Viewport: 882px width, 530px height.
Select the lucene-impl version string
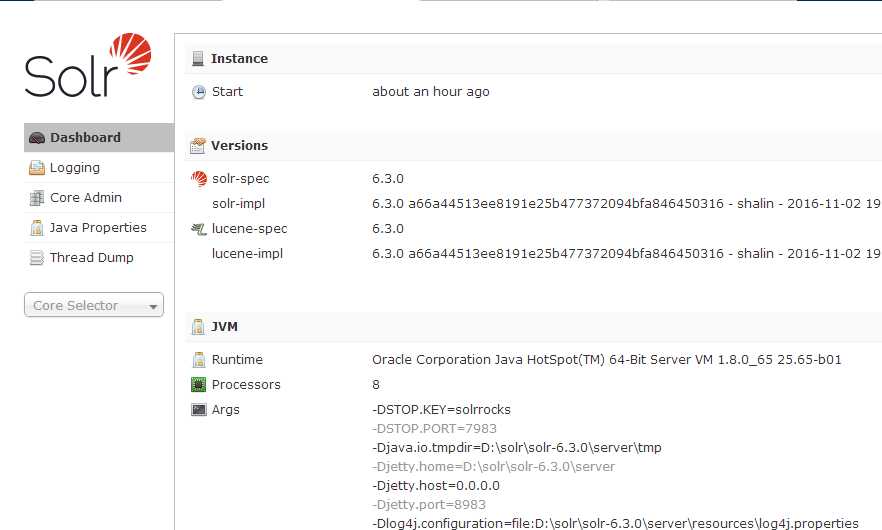(627, 254)
